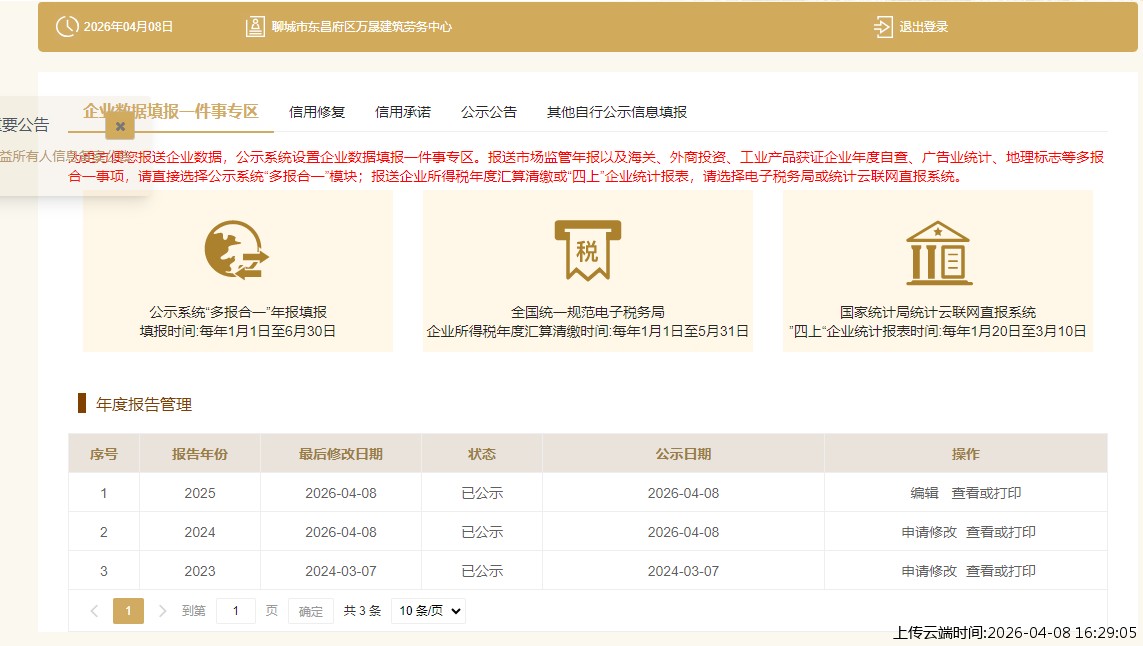
Task: Click the map icon for 多报合一 annual report
Action: point(237,251)
